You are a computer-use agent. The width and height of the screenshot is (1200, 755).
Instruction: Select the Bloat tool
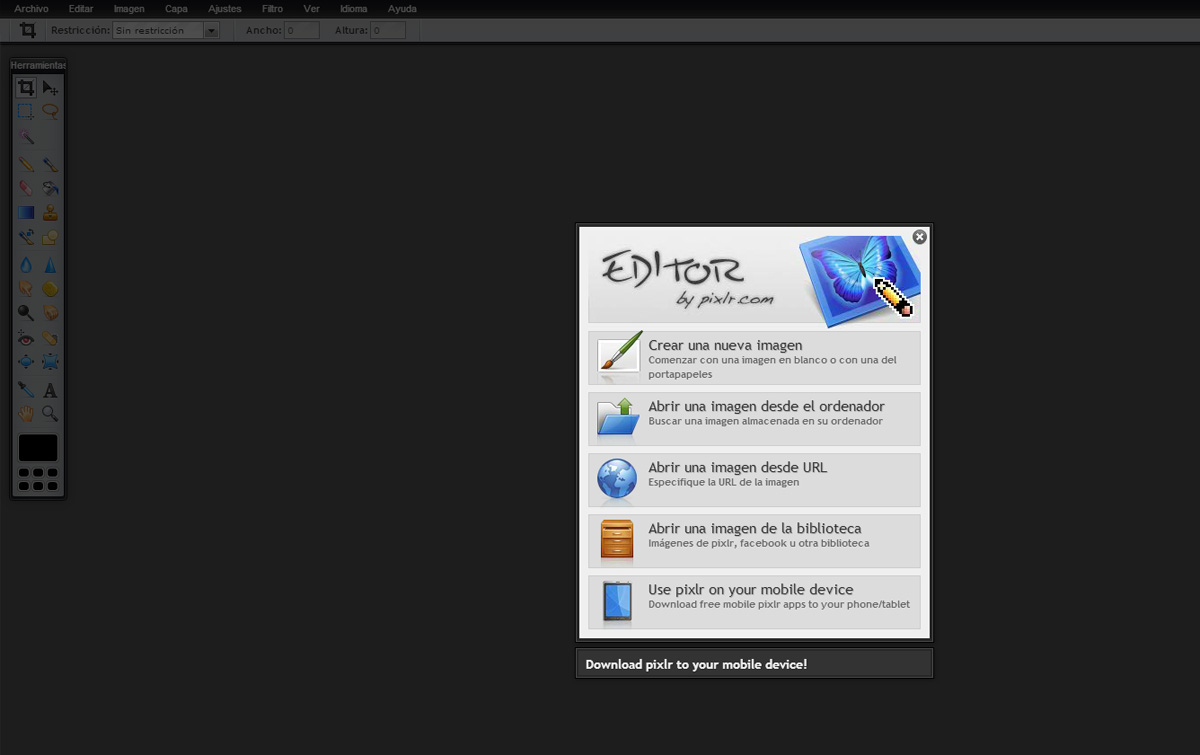point(26,362)
